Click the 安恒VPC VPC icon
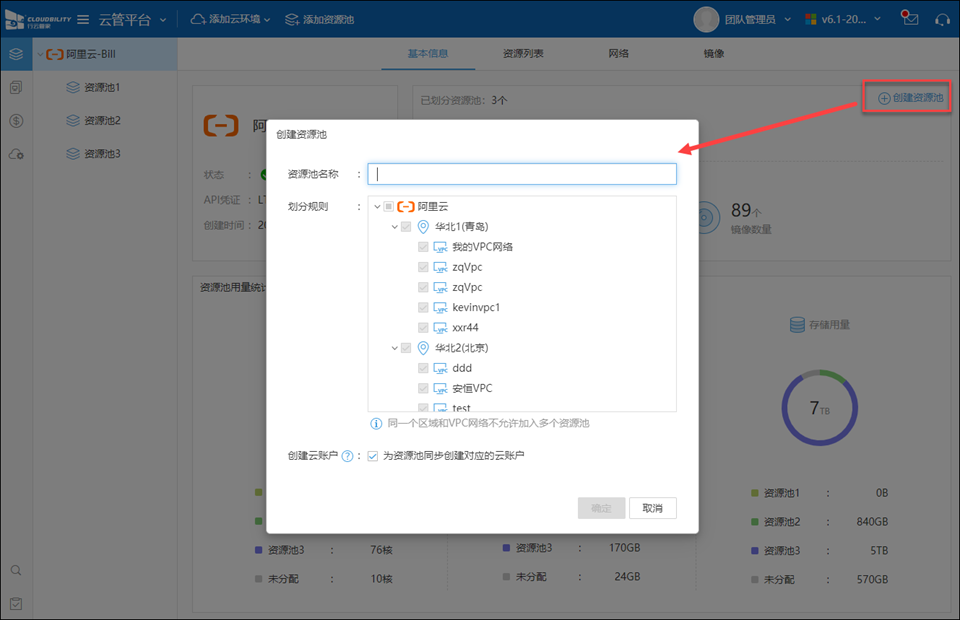 [440, 388]
